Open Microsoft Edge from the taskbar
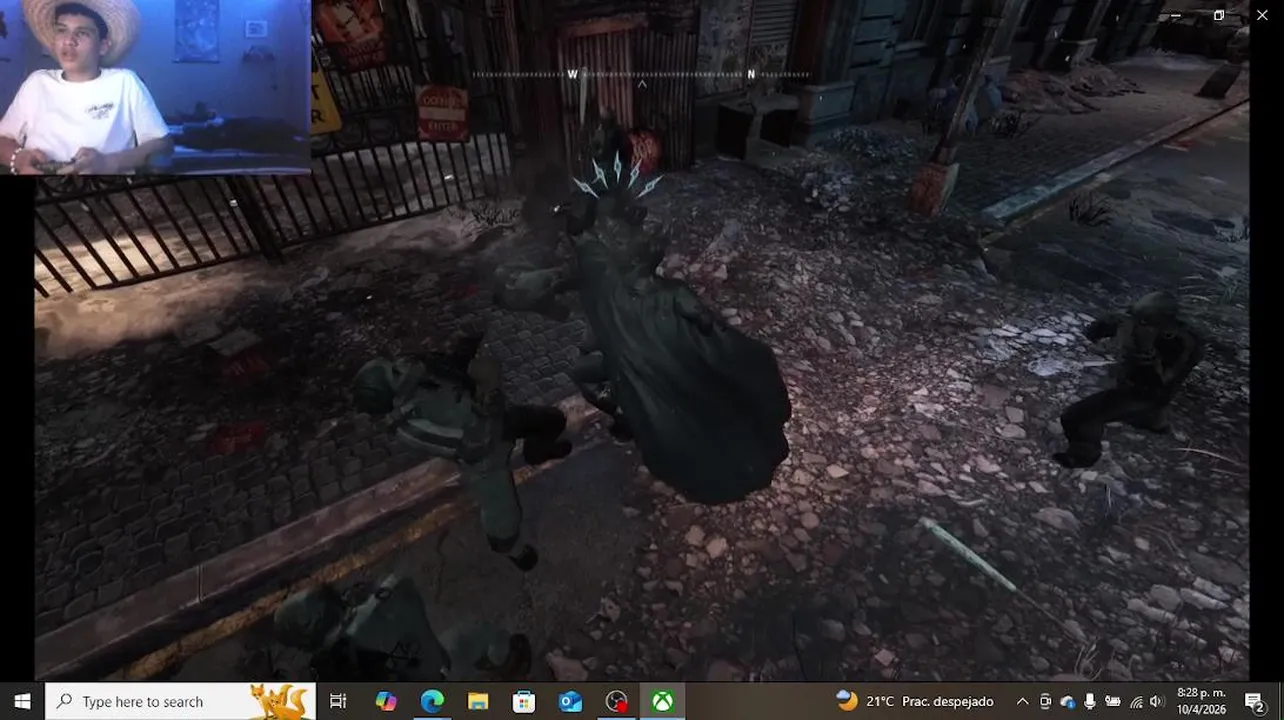 pos(432,702)
